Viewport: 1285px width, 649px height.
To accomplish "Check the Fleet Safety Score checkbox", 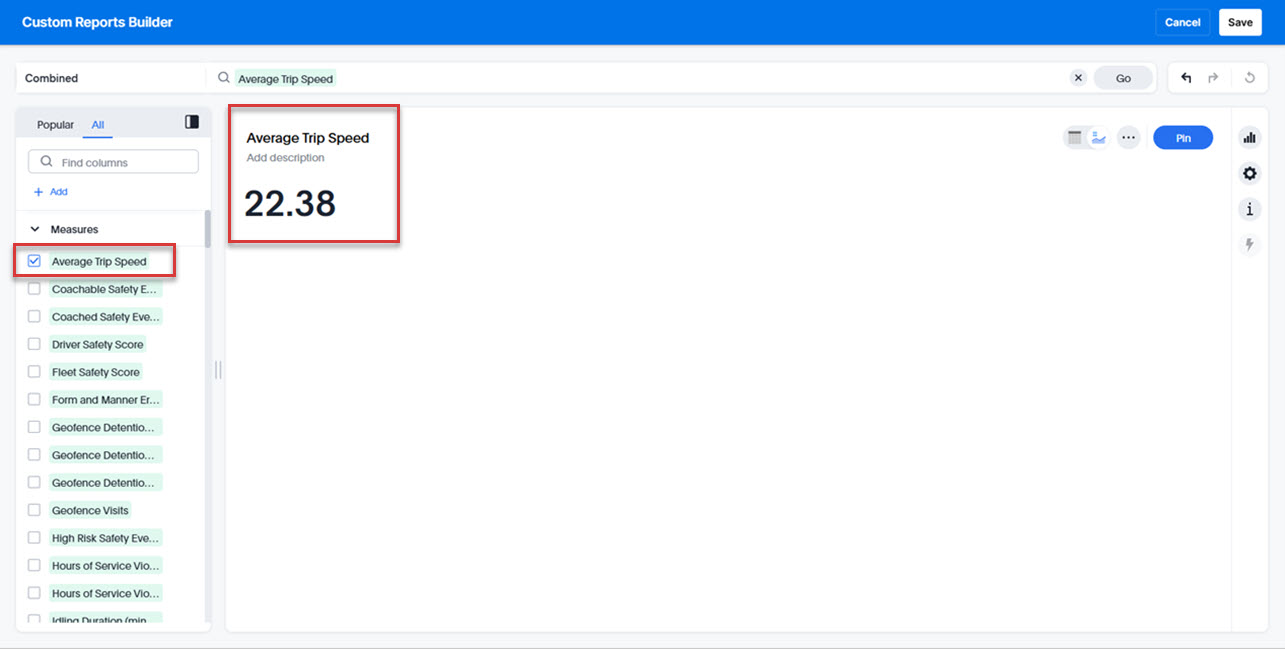I will click(x=34, y=372).
